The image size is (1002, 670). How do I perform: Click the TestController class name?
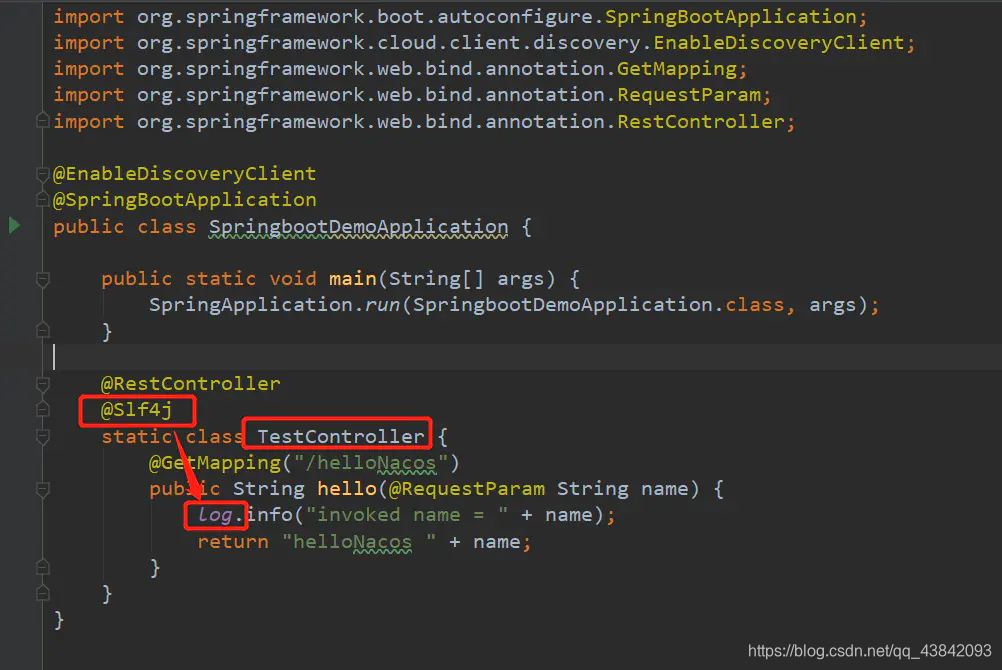pos(341,437)
